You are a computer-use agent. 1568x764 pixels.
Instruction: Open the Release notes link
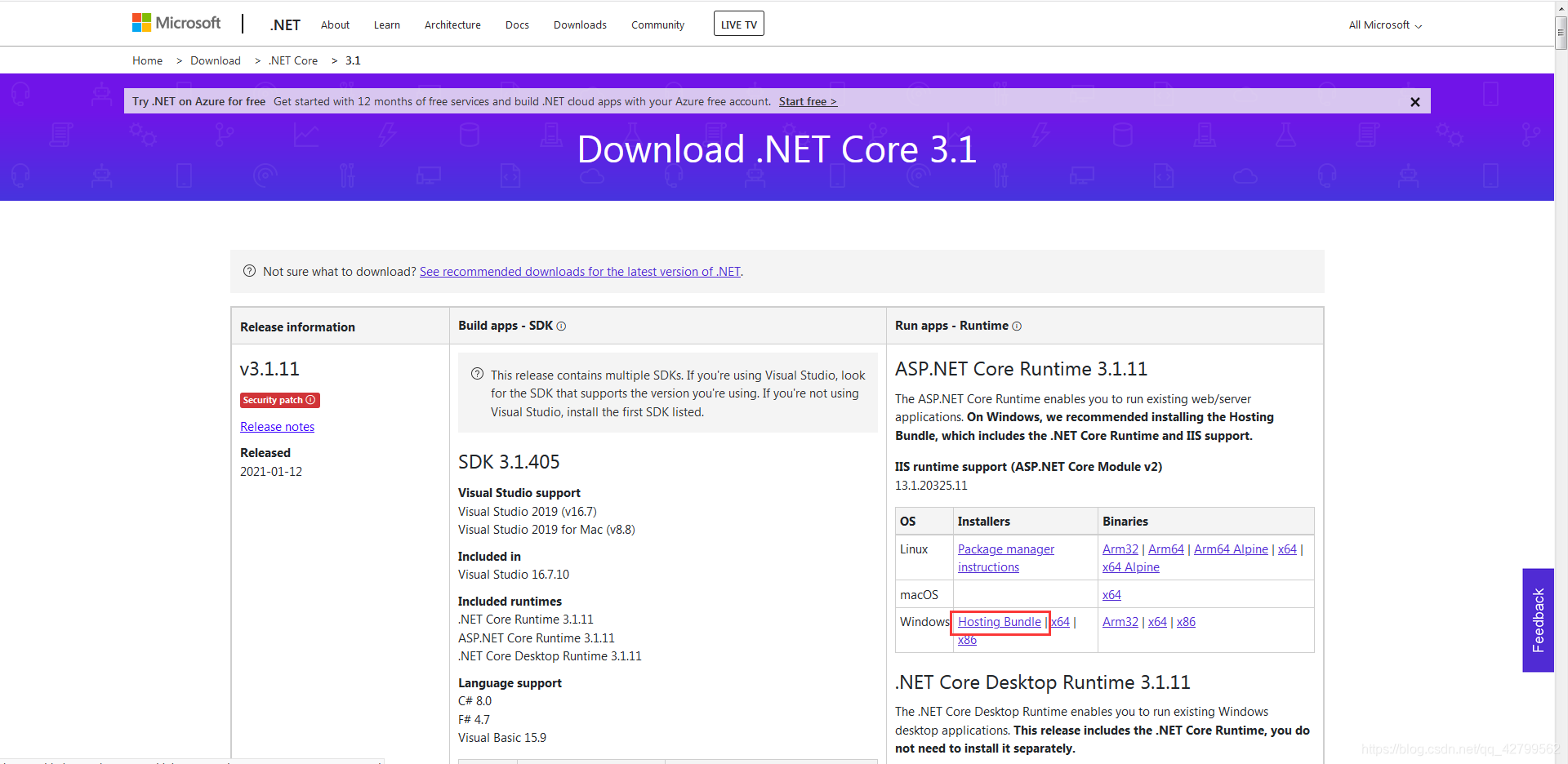(277, 427)
